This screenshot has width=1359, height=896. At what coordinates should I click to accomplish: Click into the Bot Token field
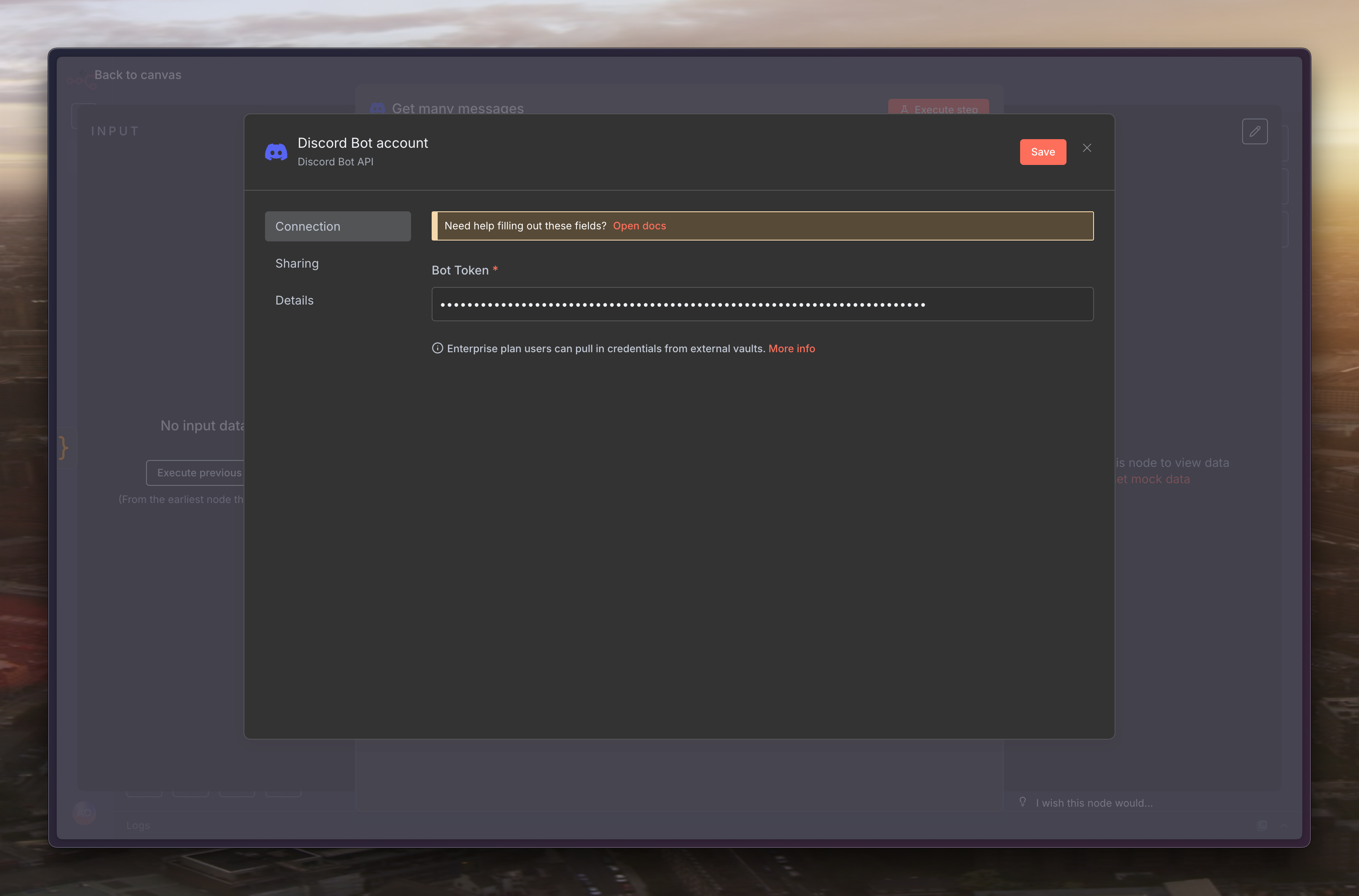click(x=762, y=304)
